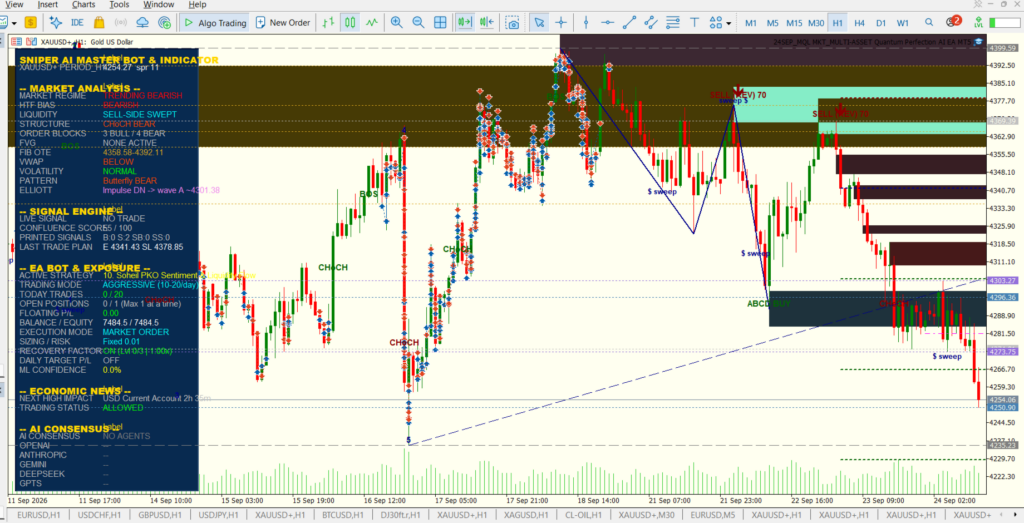This screenshot has height=523, width=1024.
Task: Set timeframe to M1
Action: point(751,23)
